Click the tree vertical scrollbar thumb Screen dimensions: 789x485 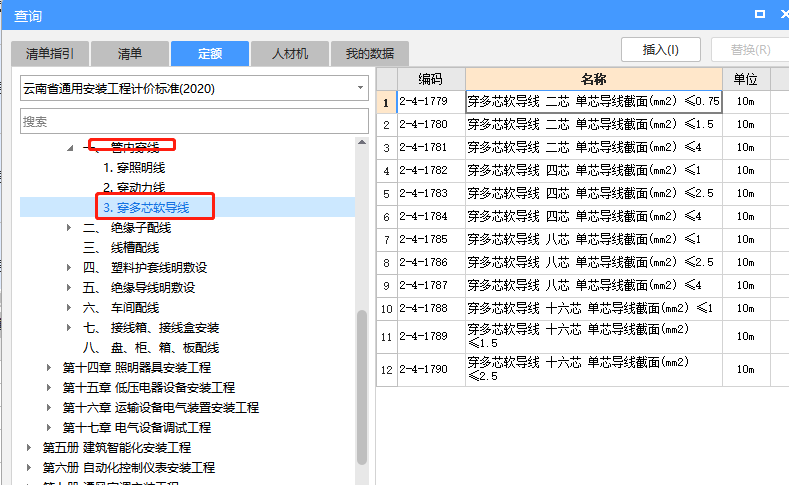[x=362, y=387]
